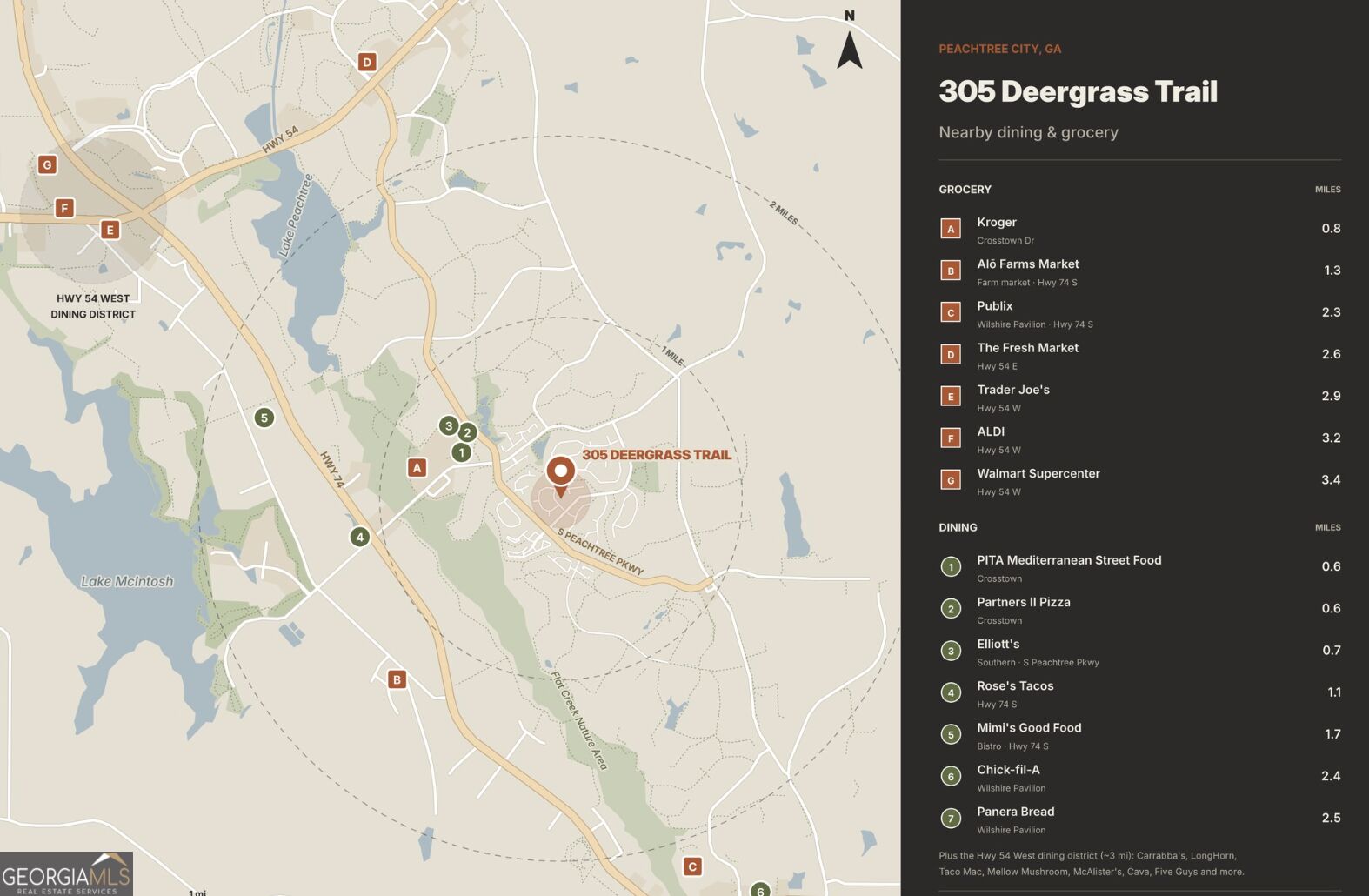The height and width of the screenshot is (896, 1369).
Task: Click the Georgia MLS logo
Action: [66, 873]
